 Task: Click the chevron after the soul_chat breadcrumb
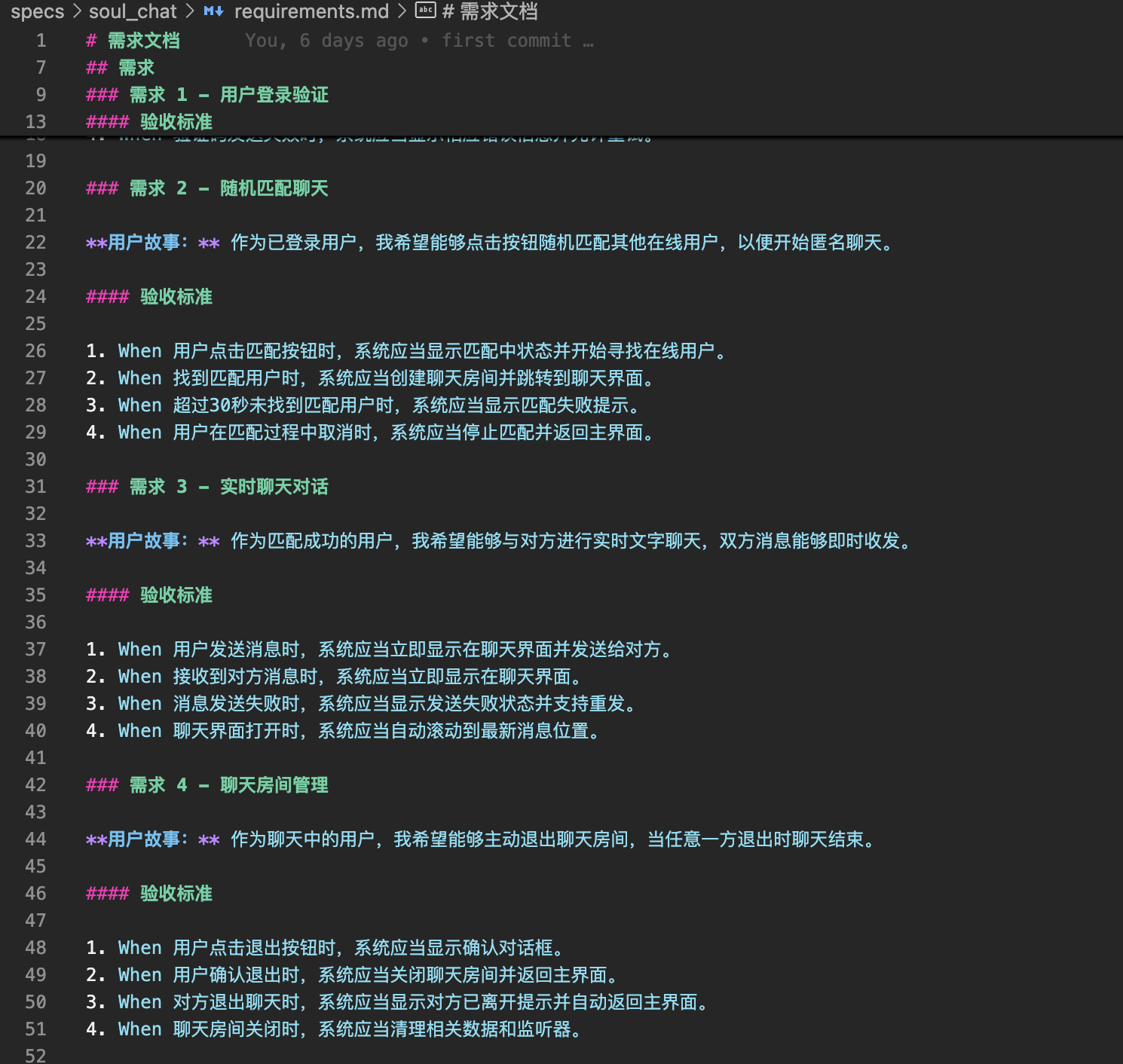pyautogui.click(x=190, y=11)
